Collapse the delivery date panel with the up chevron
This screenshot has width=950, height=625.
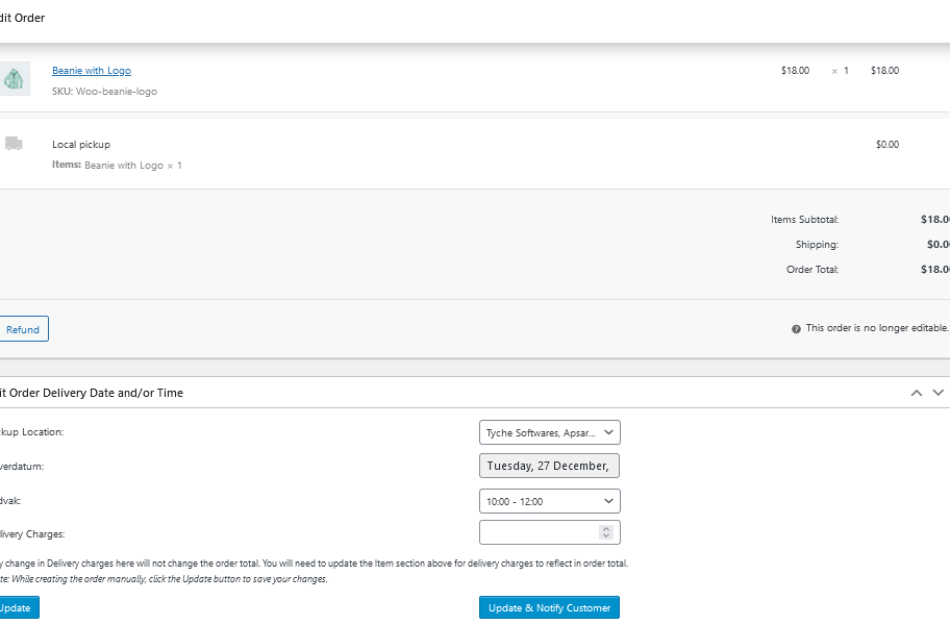(x=916, y=392)
